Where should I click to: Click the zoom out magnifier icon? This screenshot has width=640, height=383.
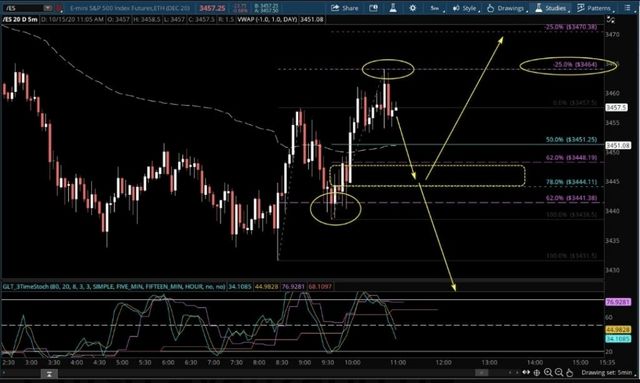559,372
